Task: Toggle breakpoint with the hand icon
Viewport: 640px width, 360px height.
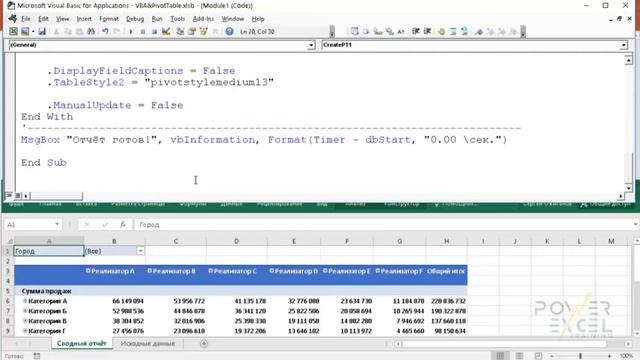Action: tap(441, 31)
